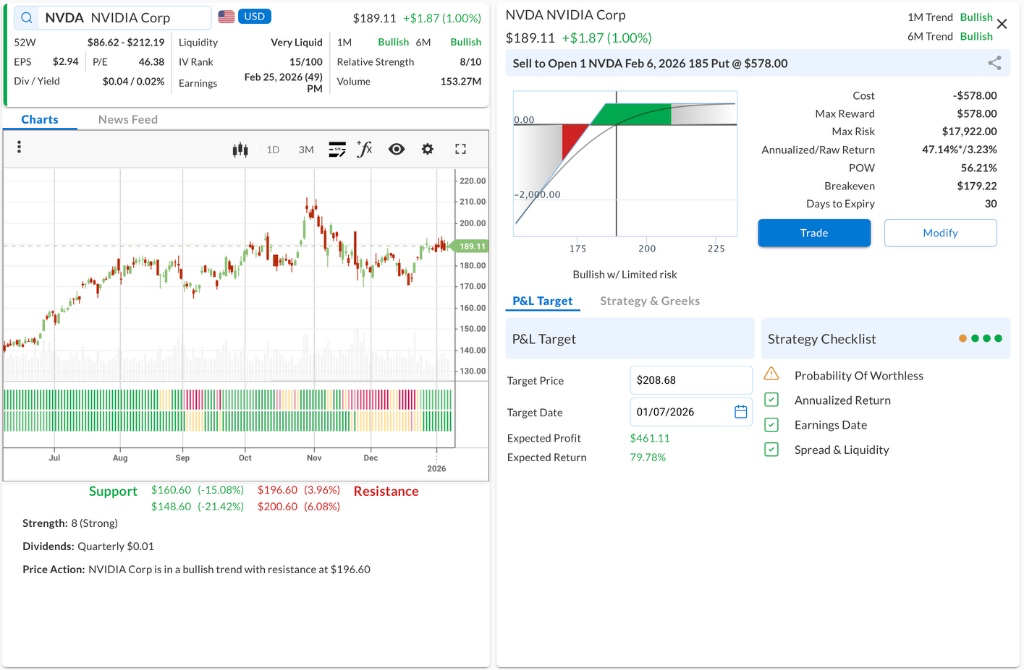
Task: Click the search magnifier icon
Action: [x=26, y=18]
